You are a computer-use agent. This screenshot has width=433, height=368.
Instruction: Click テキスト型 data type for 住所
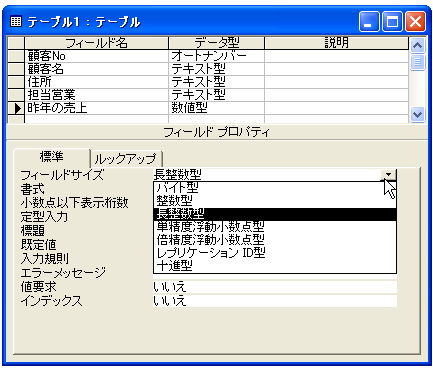point(216,82)
